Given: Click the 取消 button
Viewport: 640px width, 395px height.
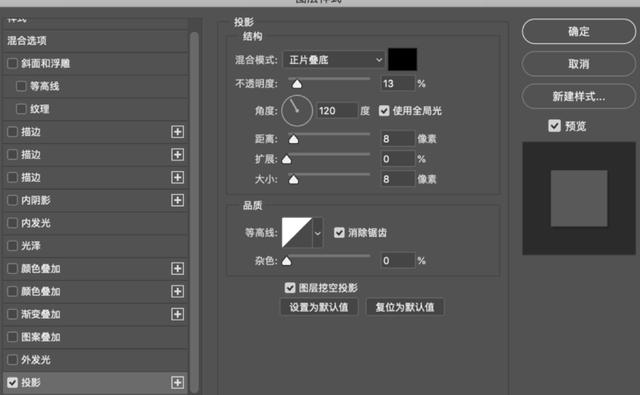Looking at the screenshot, I should coord(579,64).
